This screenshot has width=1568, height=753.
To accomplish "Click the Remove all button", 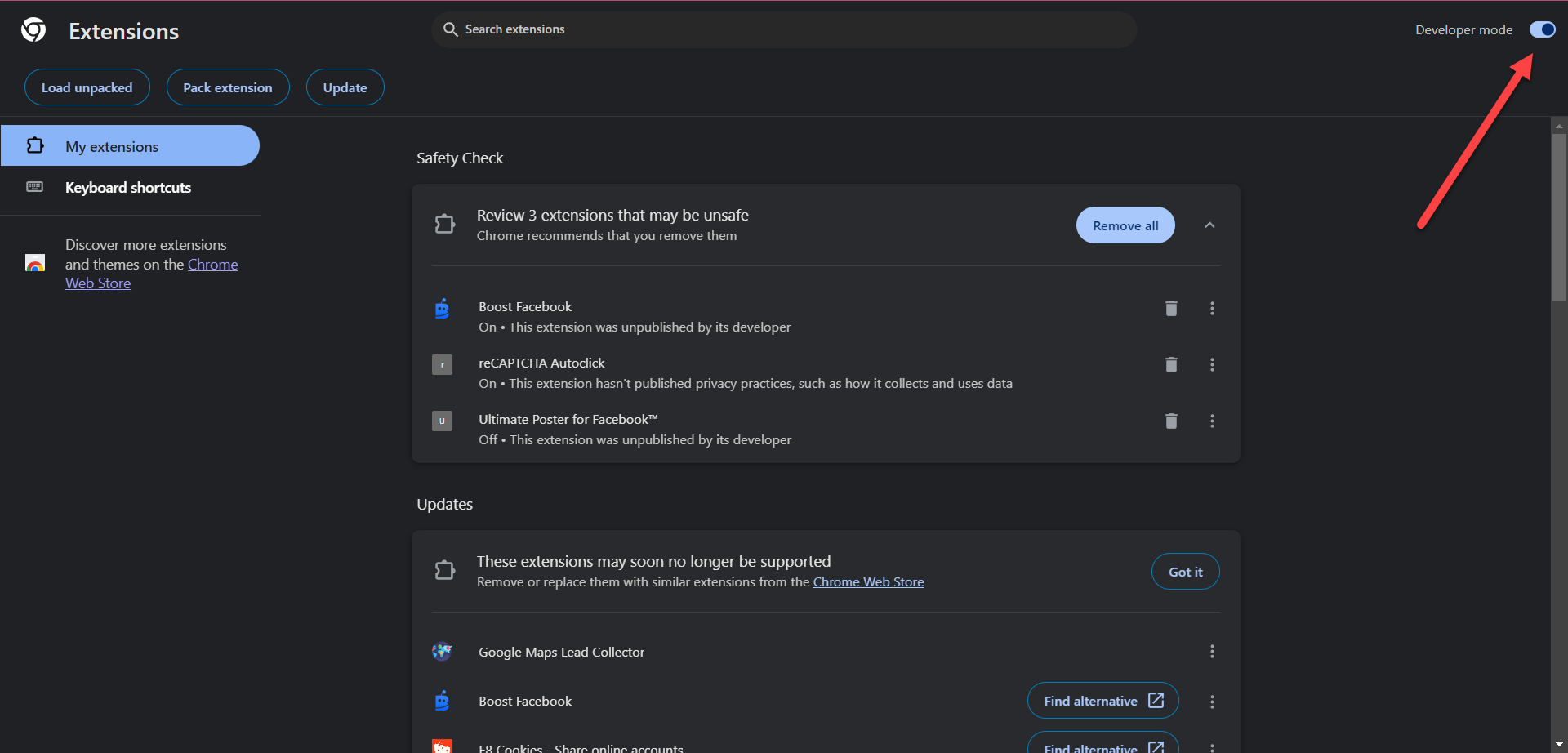I will click(1125, 225).
